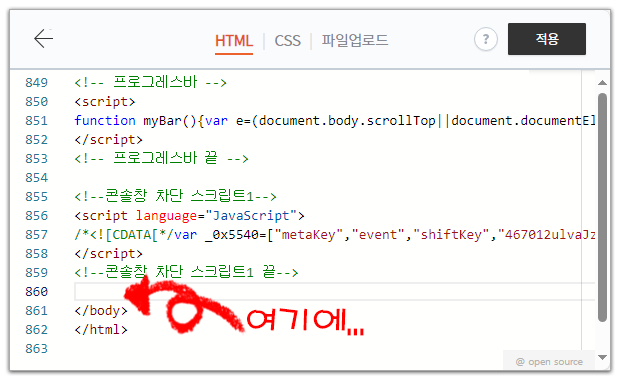
Task: Click line number 854
Action: (x=36, y=178)
